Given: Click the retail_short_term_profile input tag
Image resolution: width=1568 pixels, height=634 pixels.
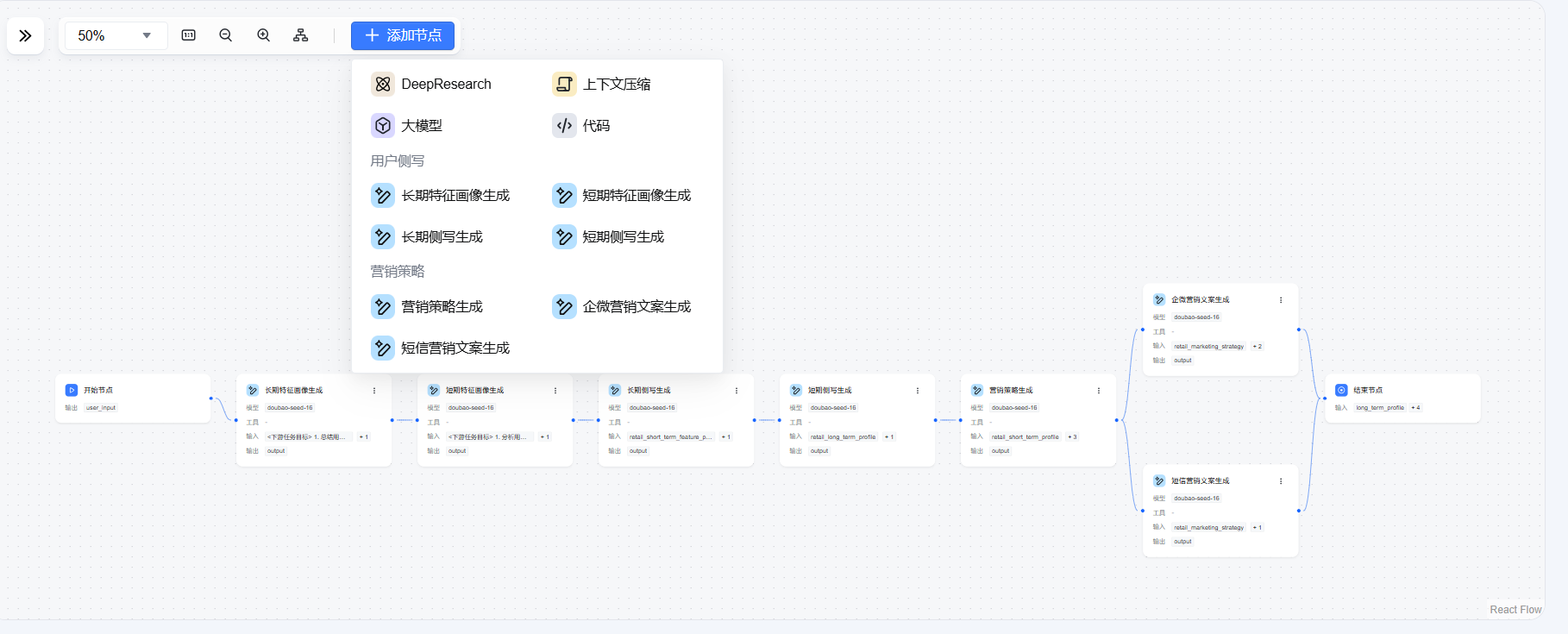Looking at the screenshot, I should (1025, 437).
